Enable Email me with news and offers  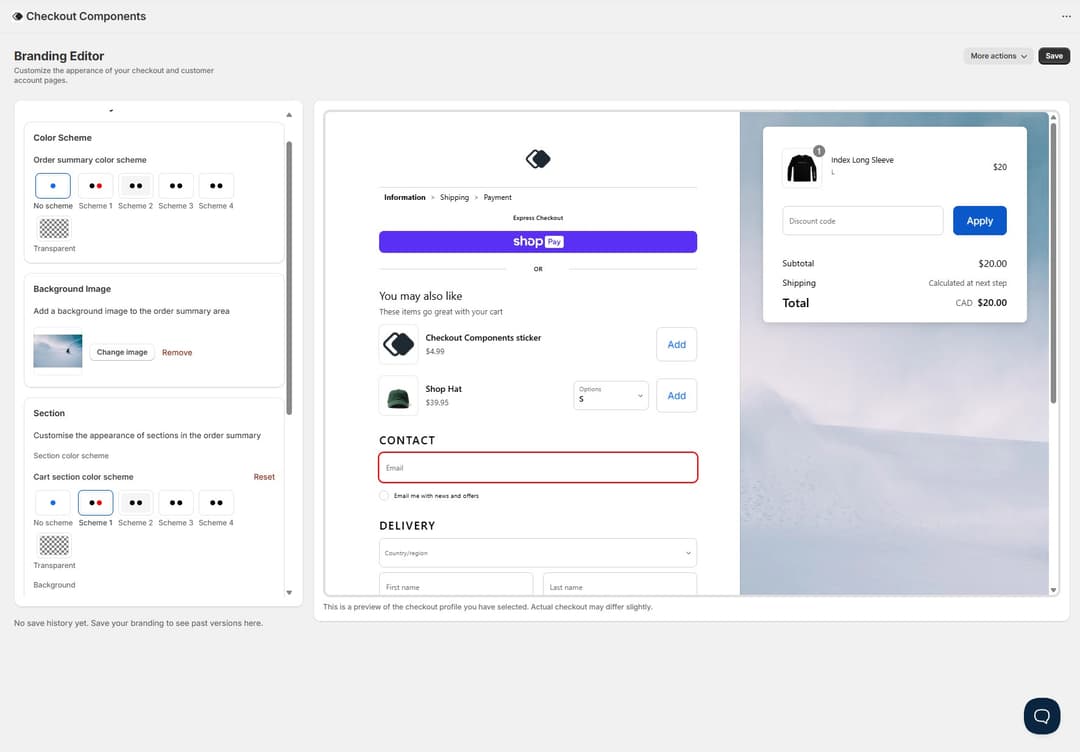(383, 495)
